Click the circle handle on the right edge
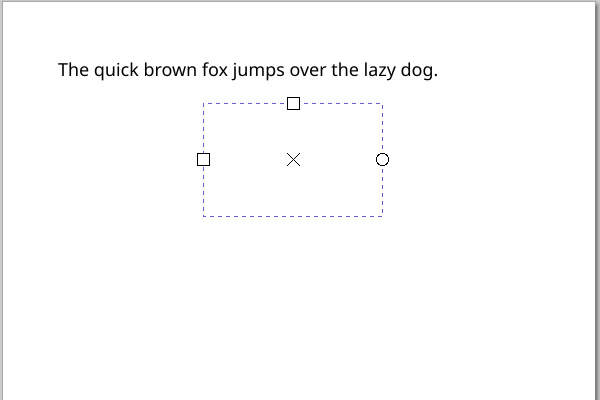The height and width of the screenshot is (400, 600). point(382,160)
